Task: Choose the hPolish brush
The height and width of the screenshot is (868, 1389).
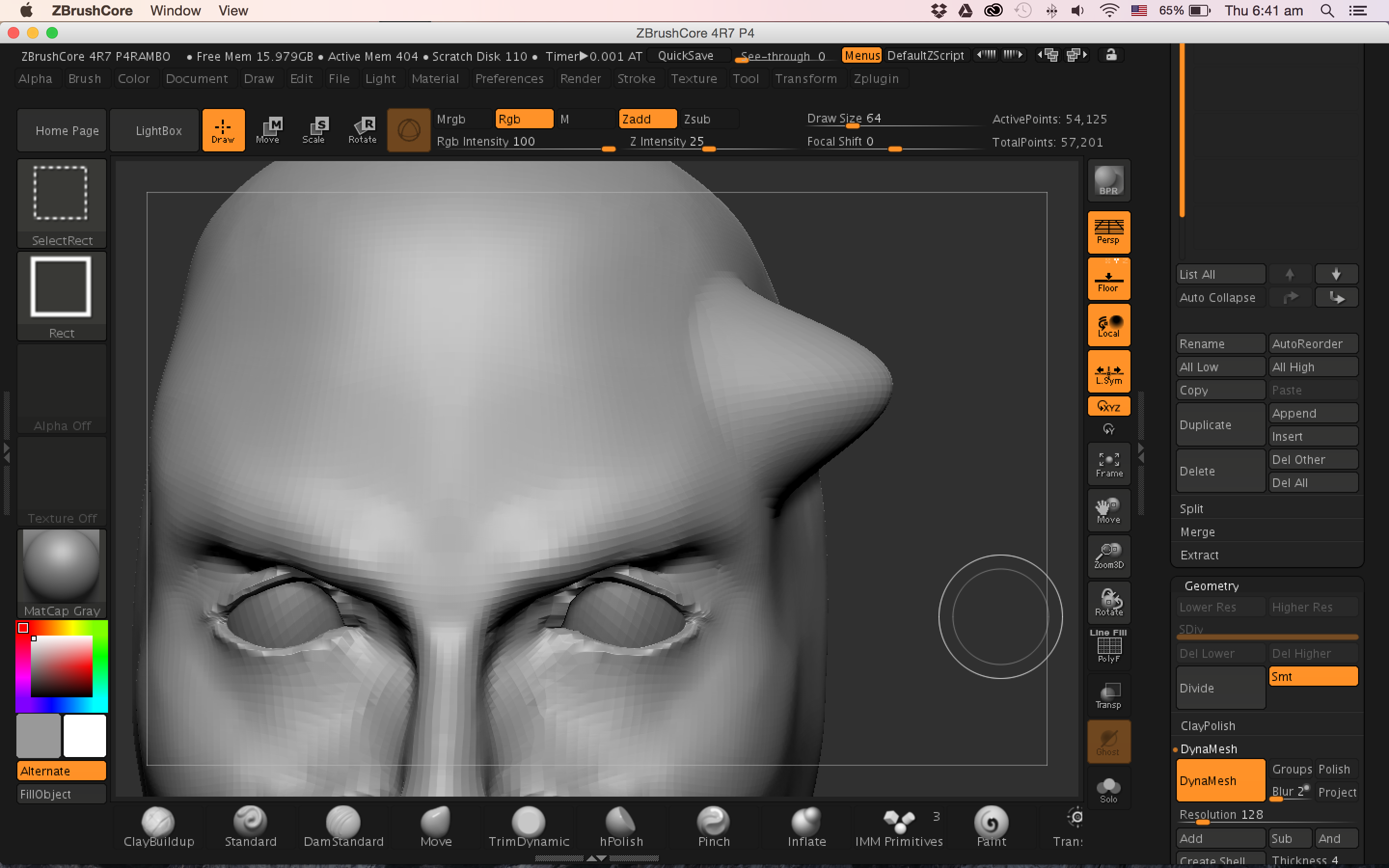Action: (621, 827)
